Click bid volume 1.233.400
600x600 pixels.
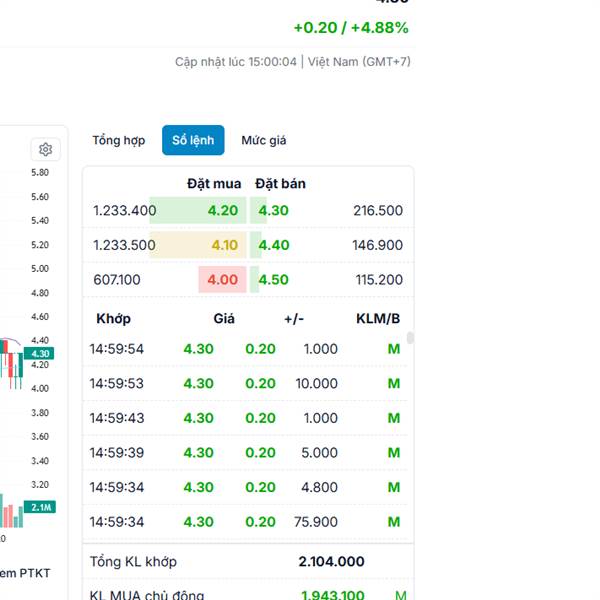click(x=125, y=210)
